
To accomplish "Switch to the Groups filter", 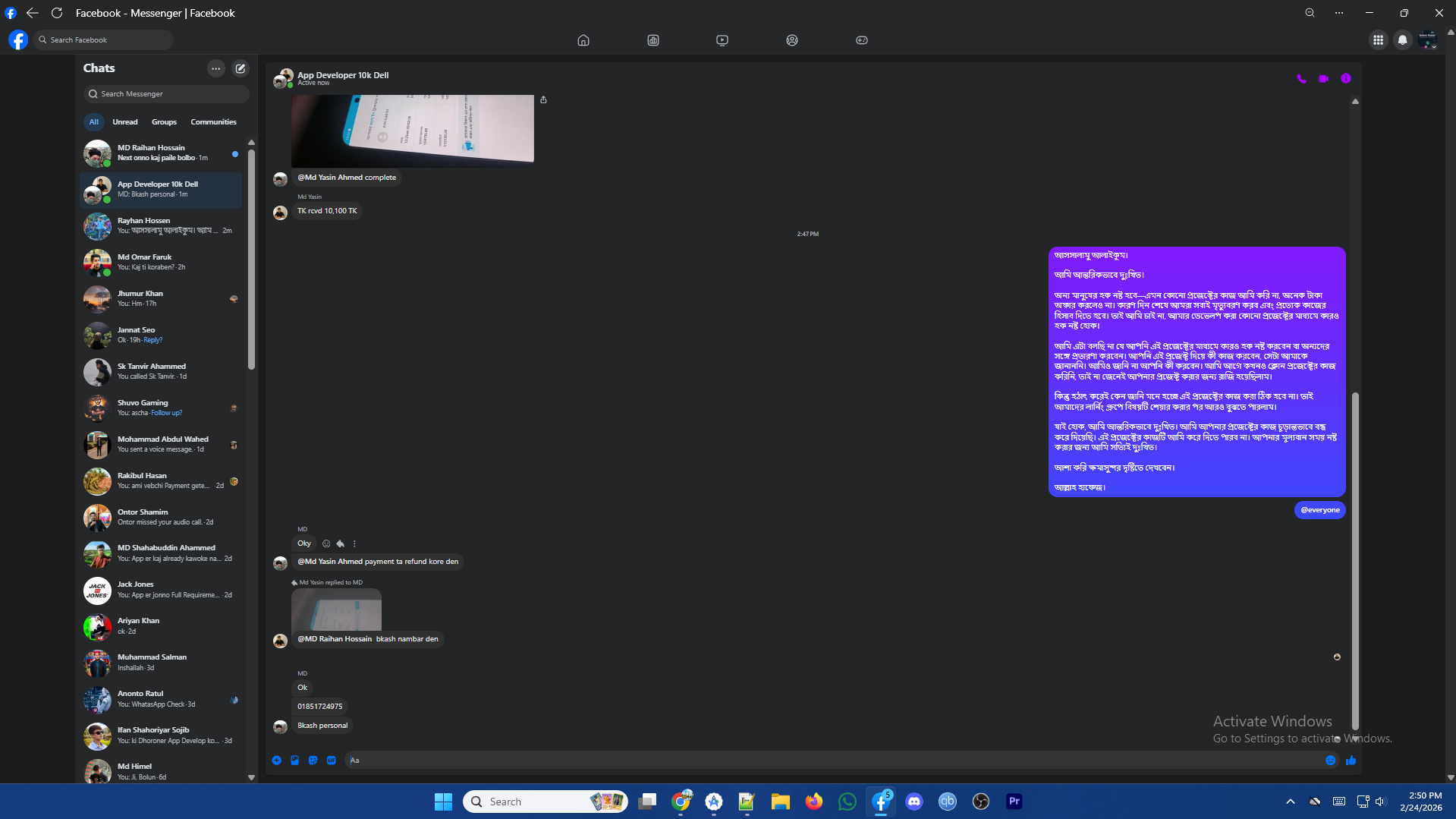I will tap(164, 122).
